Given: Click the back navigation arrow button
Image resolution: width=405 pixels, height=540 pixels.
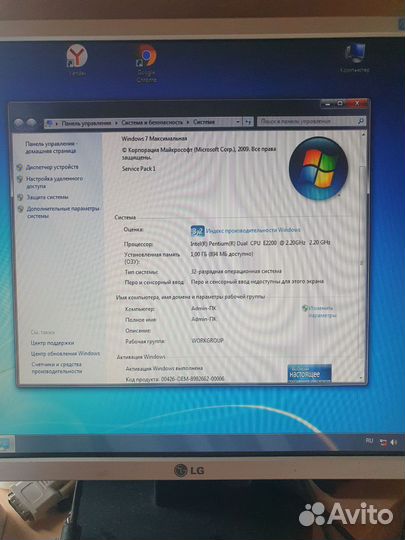Looking at the screenshot, I should click(x=19, y=123).
